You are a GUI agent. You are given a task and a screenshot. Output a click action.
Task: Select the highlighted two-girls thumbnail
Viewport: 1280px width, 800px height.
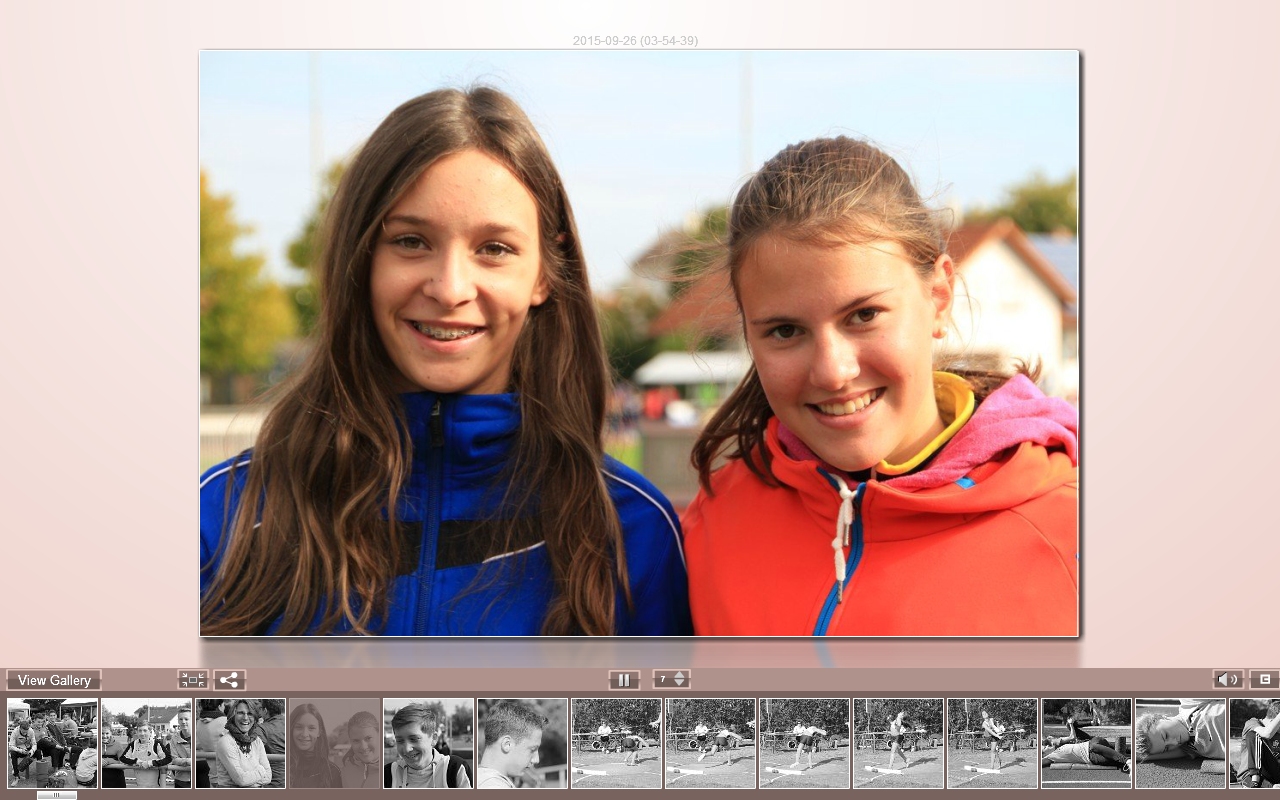tap(334, 743)
